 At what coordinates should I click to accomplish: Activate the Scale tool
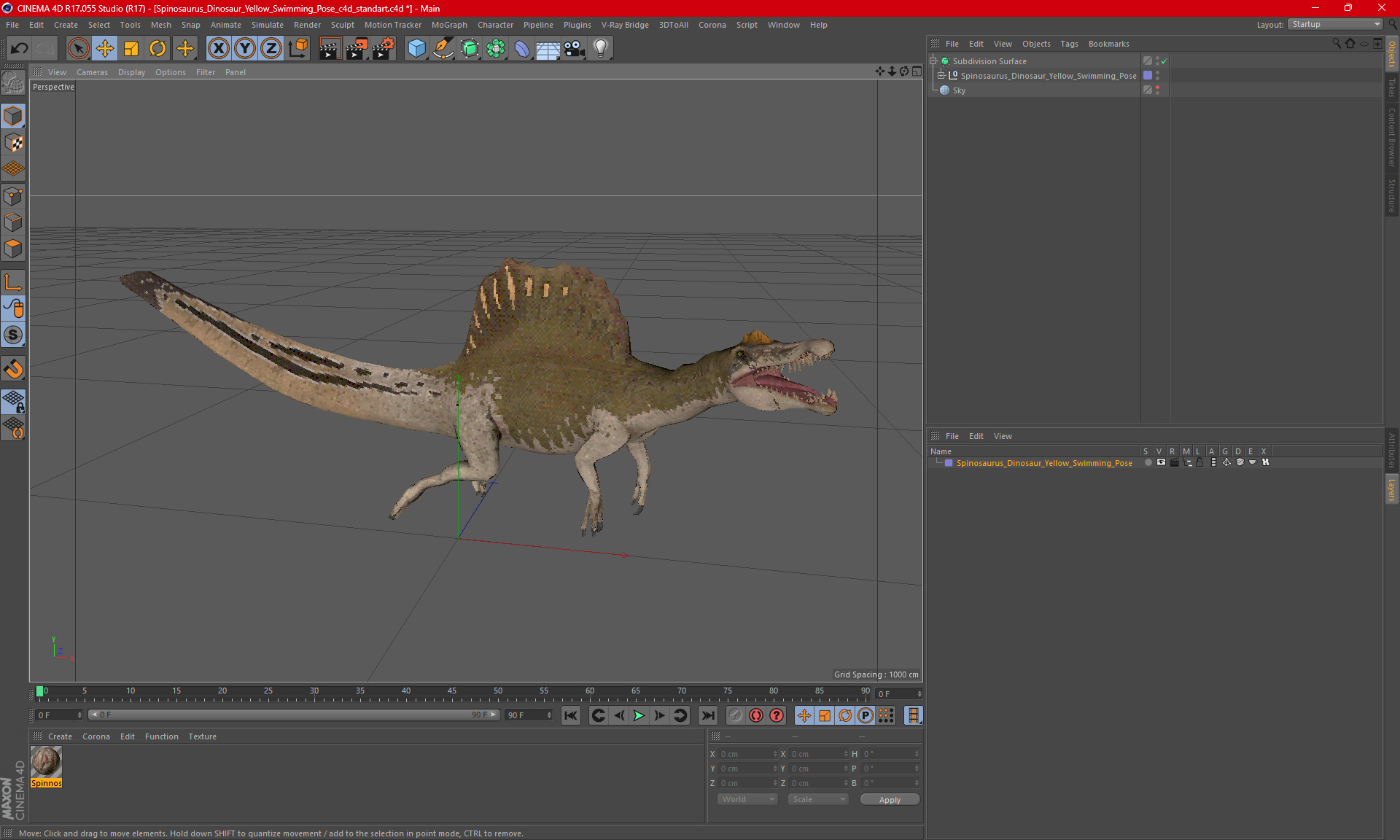(x=131, y=48)
